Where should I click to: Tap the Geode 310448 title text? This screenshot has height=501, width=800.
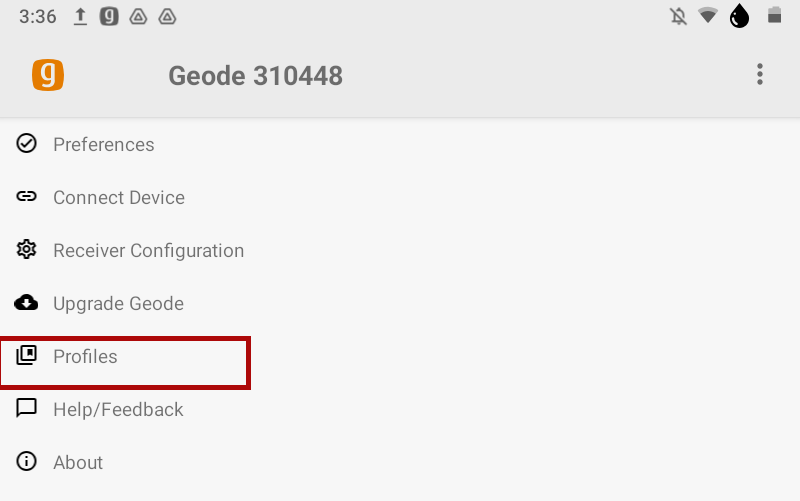click(255, 76)
